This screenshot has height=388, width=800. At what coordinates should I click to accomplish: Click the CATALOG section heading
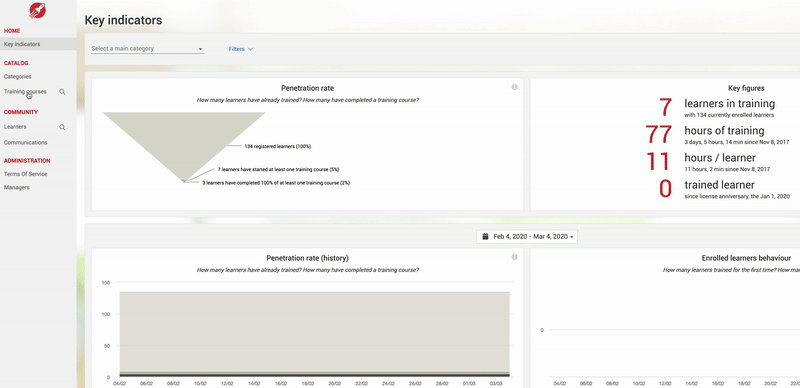click(16, 63)
